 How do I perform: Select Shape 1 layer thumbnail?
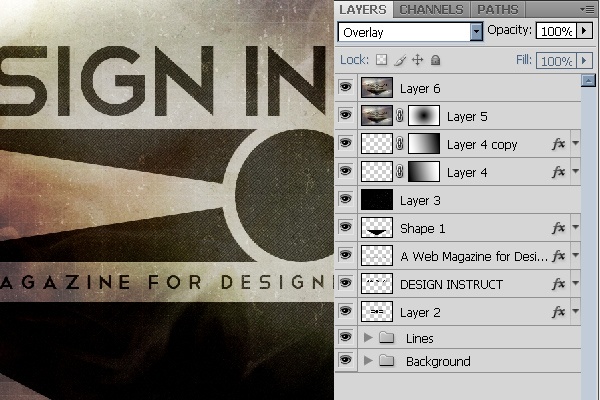[x=377, y=228]
